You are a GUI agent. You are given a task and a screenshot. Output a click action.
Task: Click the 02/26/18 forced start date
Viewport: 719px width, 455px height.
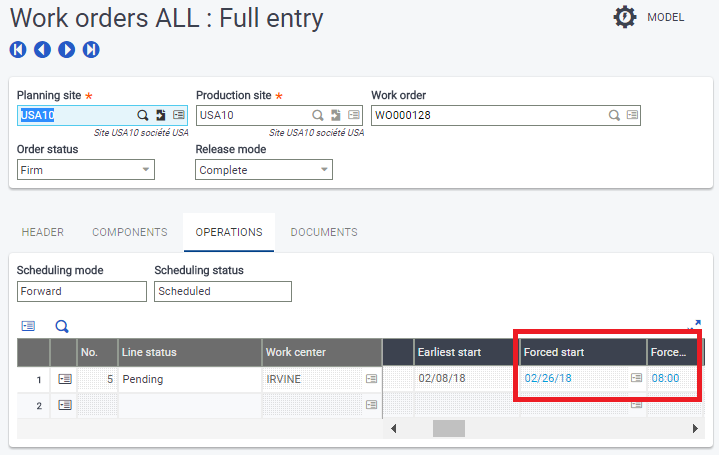point(548,378)
